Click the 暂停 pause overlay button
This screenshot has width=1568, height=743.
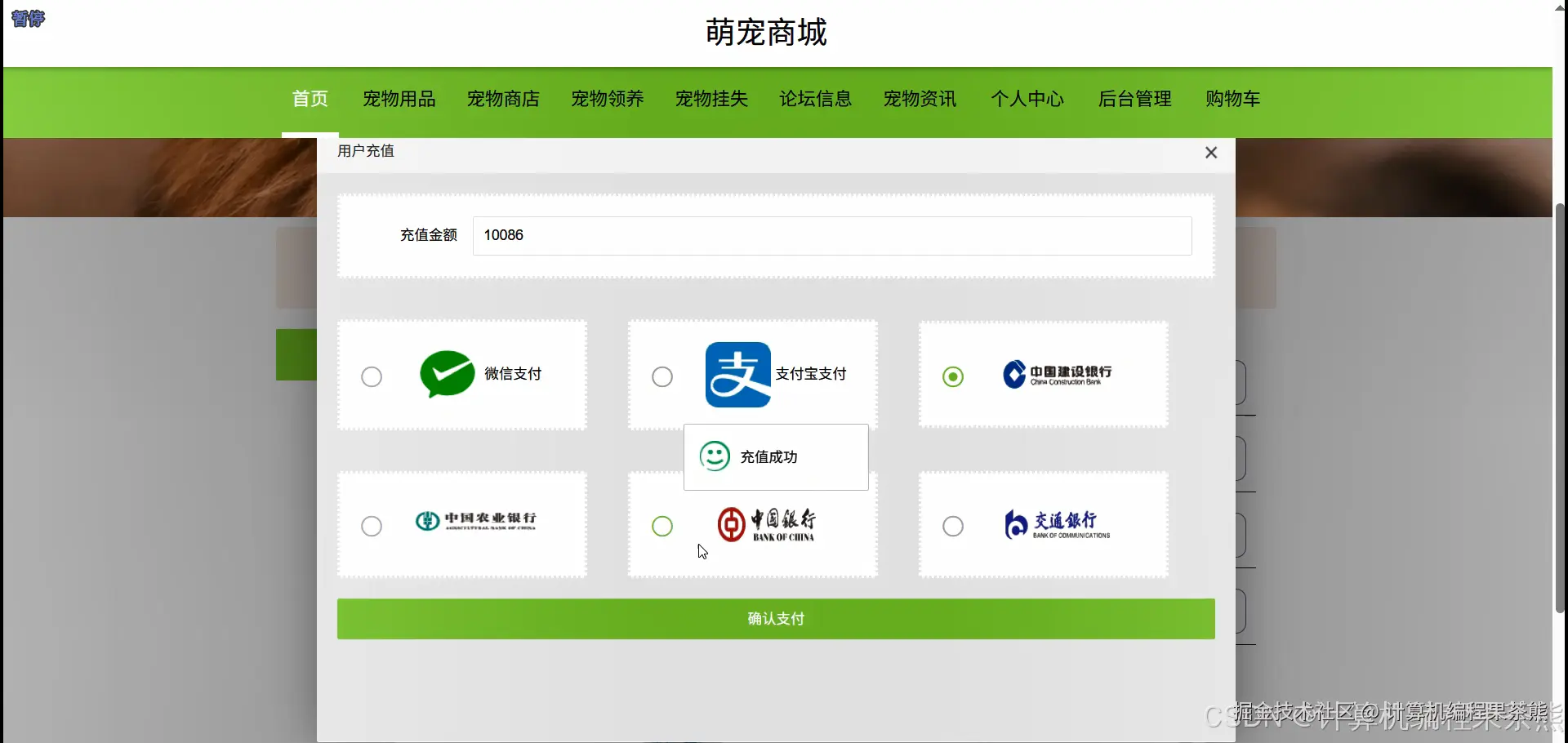(x=29, y=19)
